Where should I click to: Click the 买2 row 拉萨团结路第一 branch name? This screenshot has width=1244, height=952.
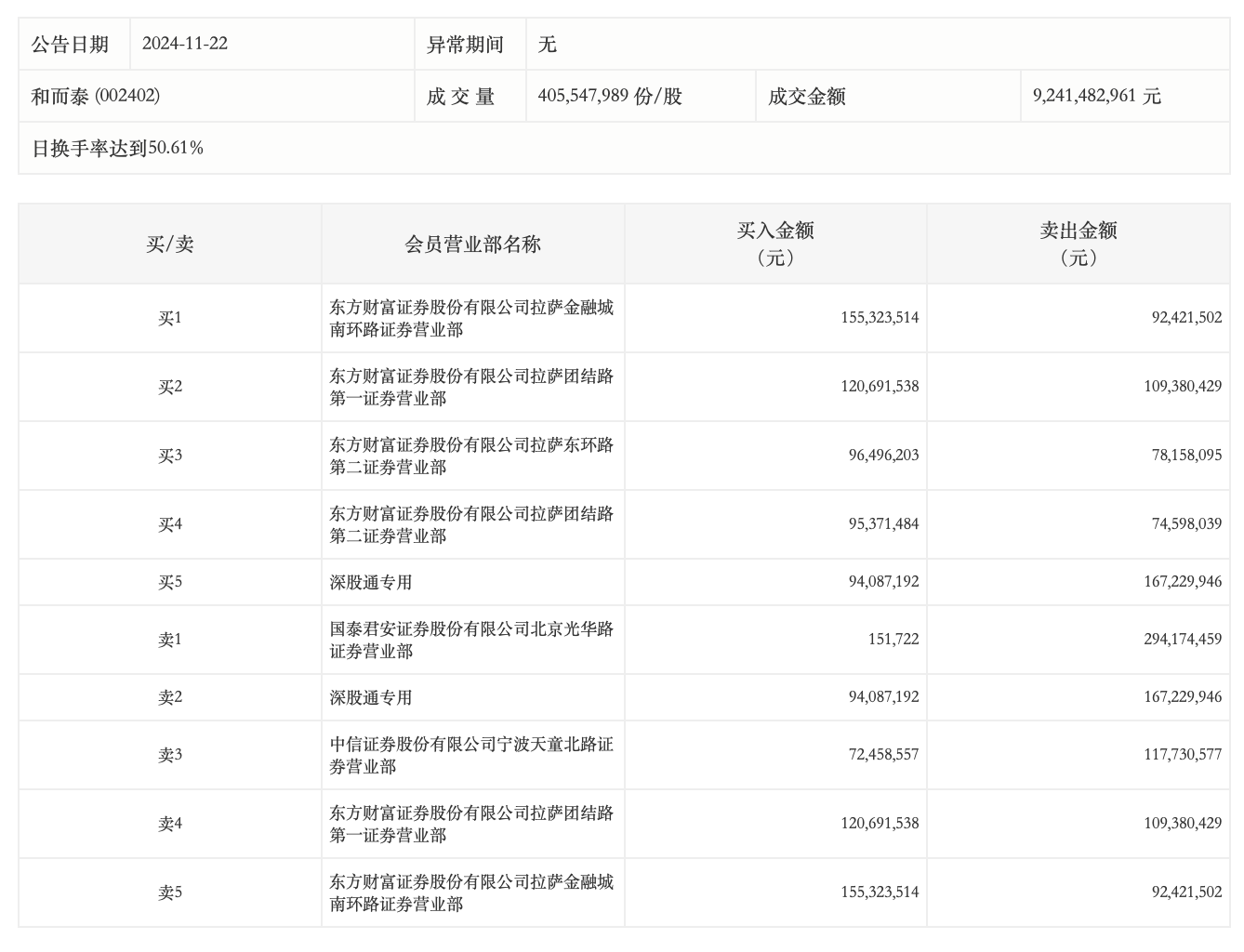point(471,388)
